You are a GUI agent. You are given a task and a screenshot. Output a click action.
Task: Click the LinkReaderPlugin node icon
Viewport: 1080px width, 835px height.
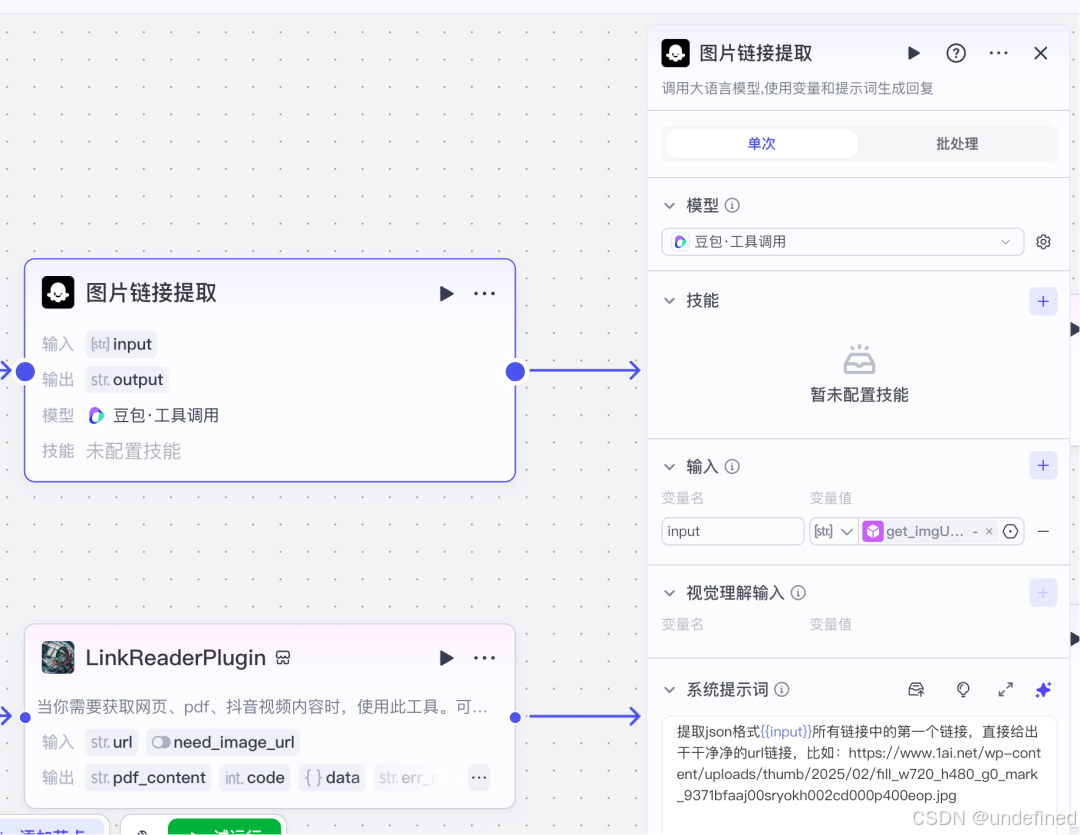click(58, 657)
